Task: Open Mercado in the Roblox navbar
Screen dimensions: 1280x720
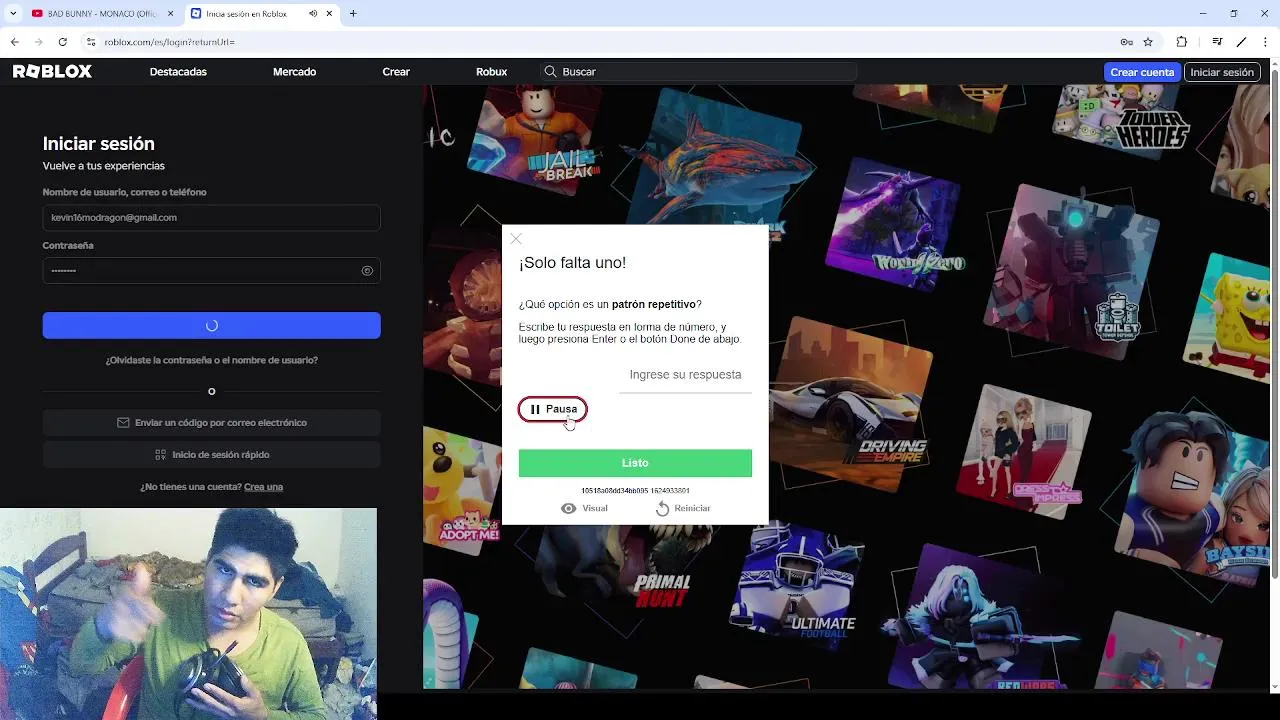Action: coord(294,72)
